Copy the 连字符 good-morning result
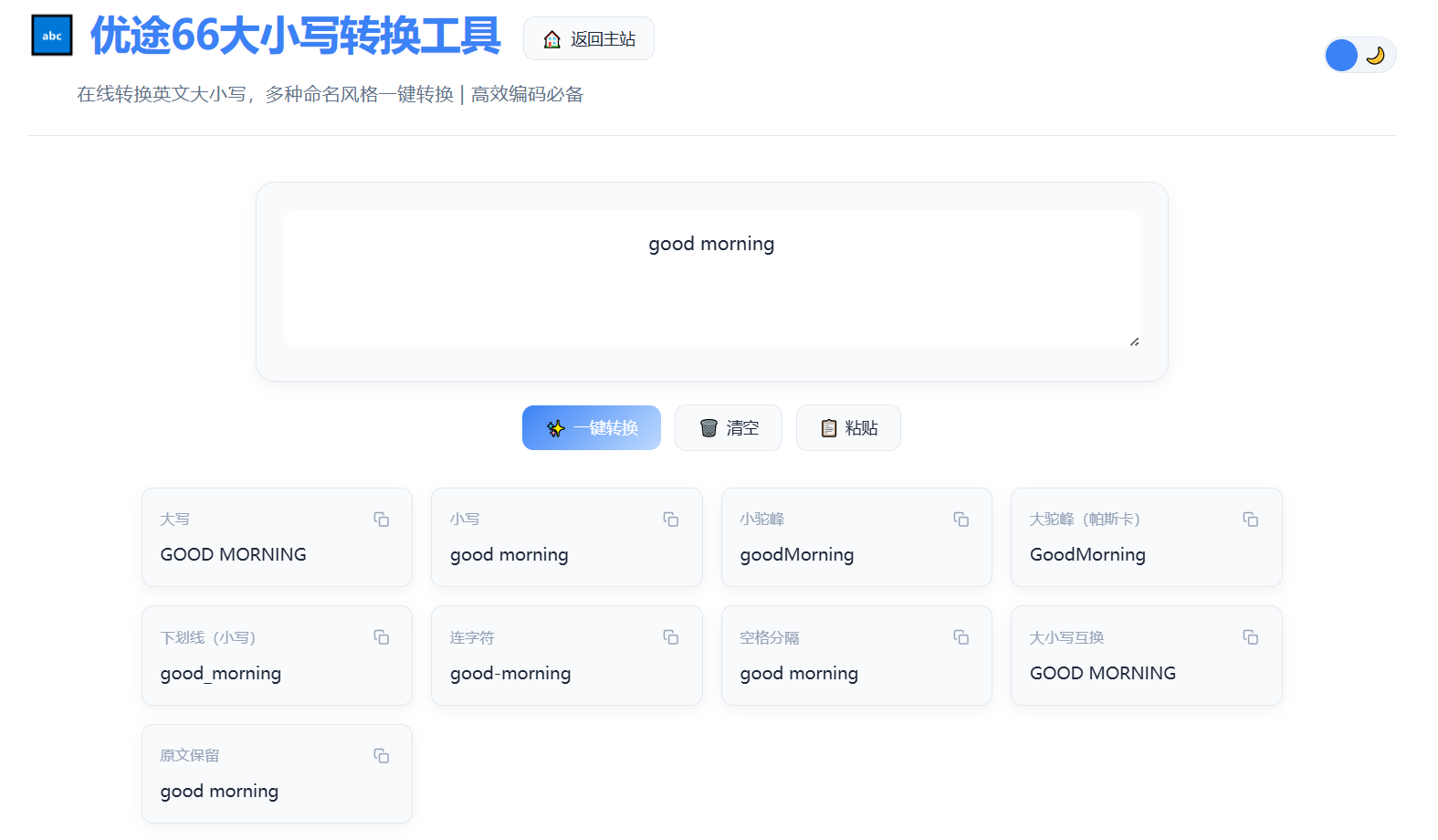This screenshot has width=1438, height=840. tap(671, 637)
